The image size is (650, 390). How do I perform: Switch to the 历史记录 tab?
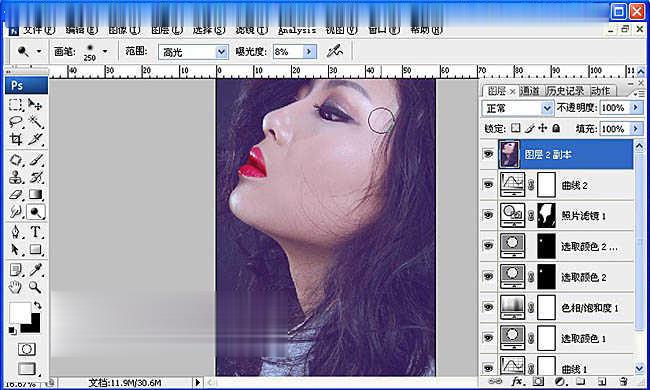(564, 91)
